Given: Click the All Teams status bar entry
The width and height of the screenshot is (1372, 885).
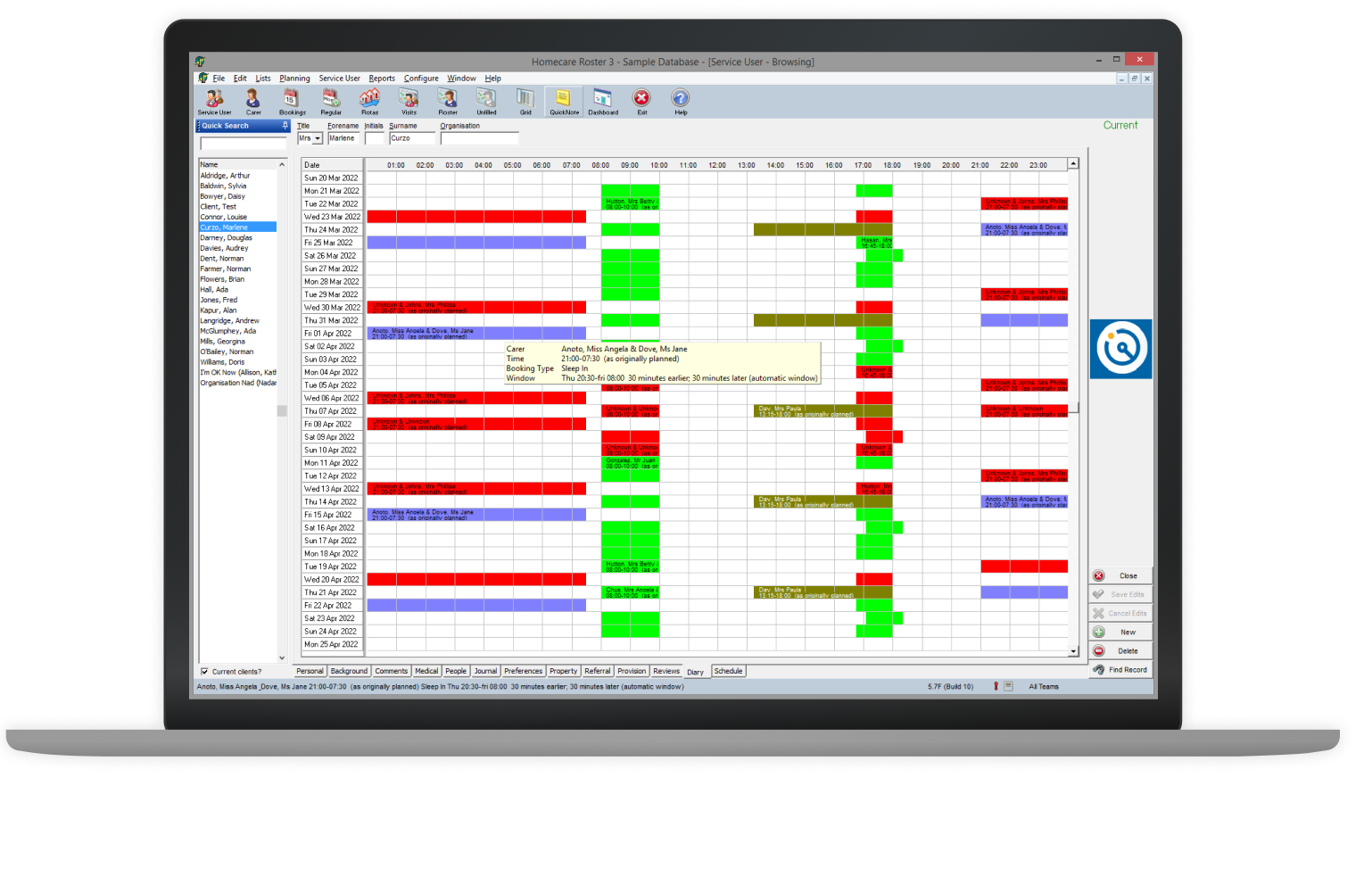Looking at the screenshot, I should point(1044,687).
